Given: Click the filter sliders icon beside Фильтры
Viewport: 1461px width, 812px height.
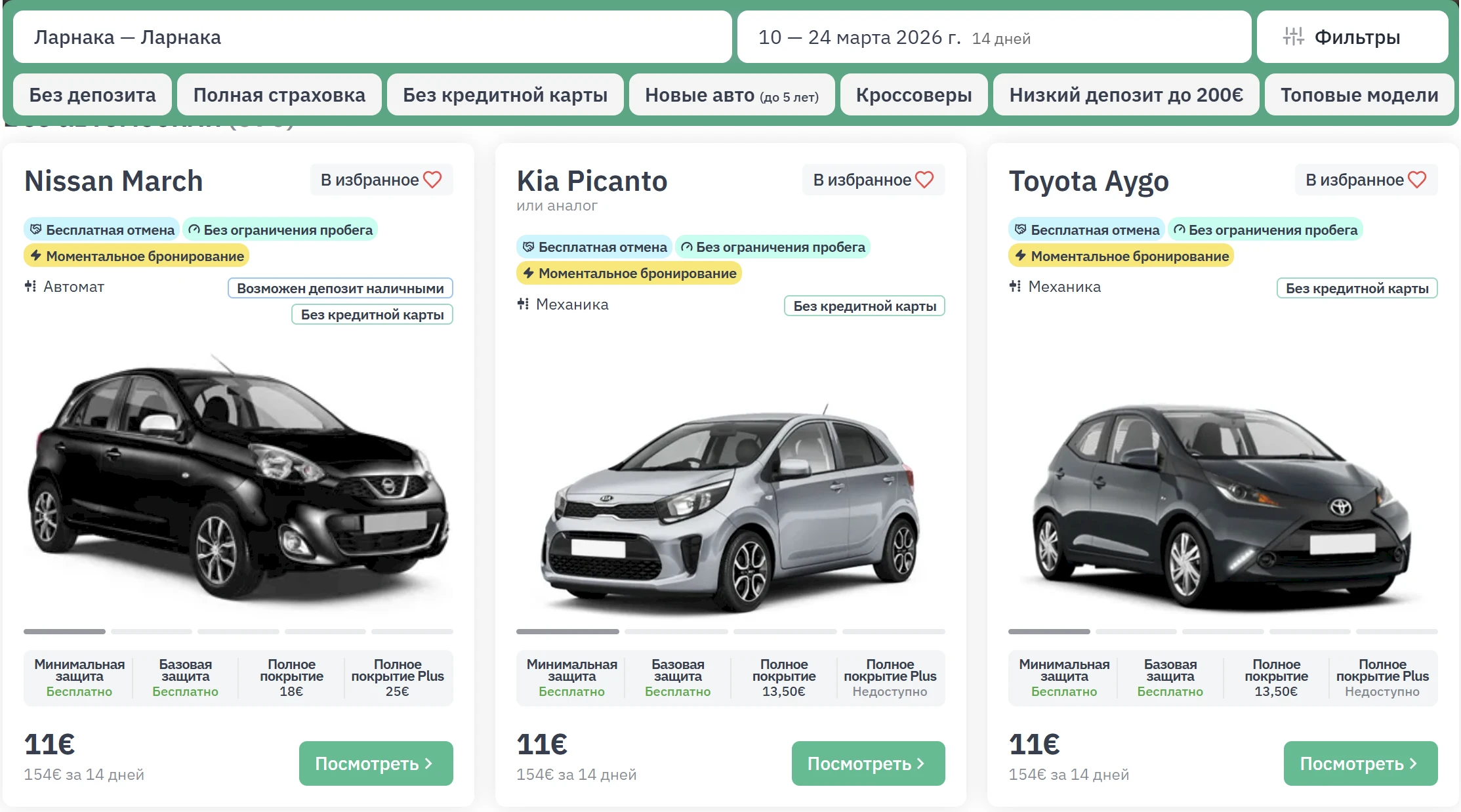Looking at the screenshot, I should [x=1293, y=37].
